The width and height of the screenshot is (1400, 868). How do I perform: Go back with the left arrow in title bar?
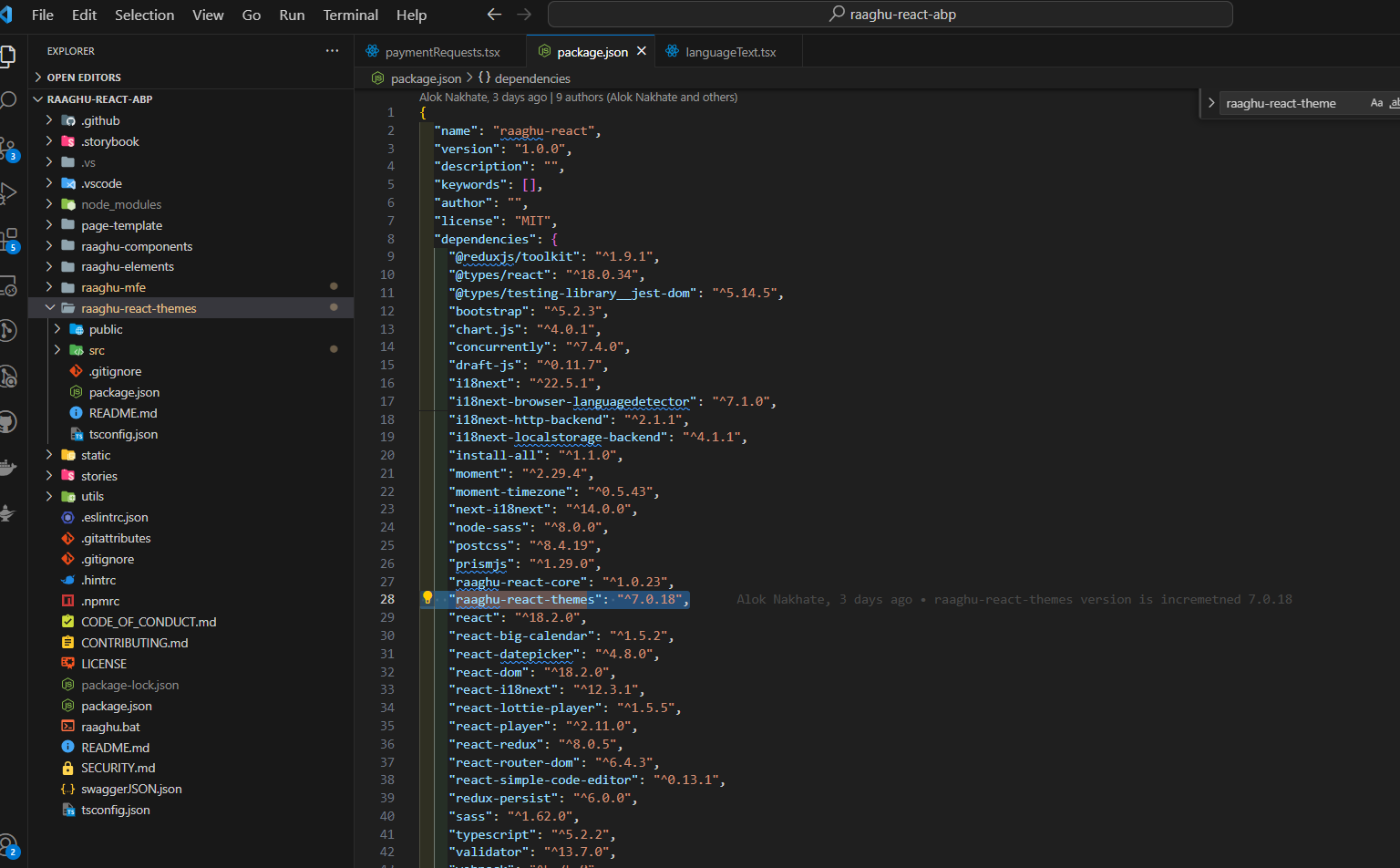(494, 14)
